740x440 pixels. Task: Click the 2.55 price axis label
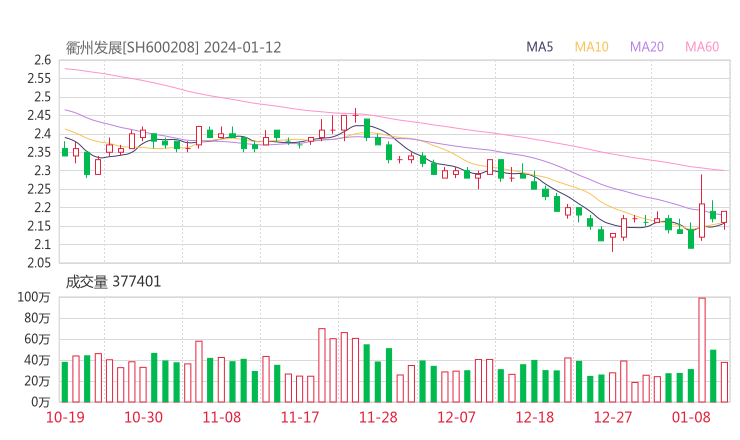[39, 78]
